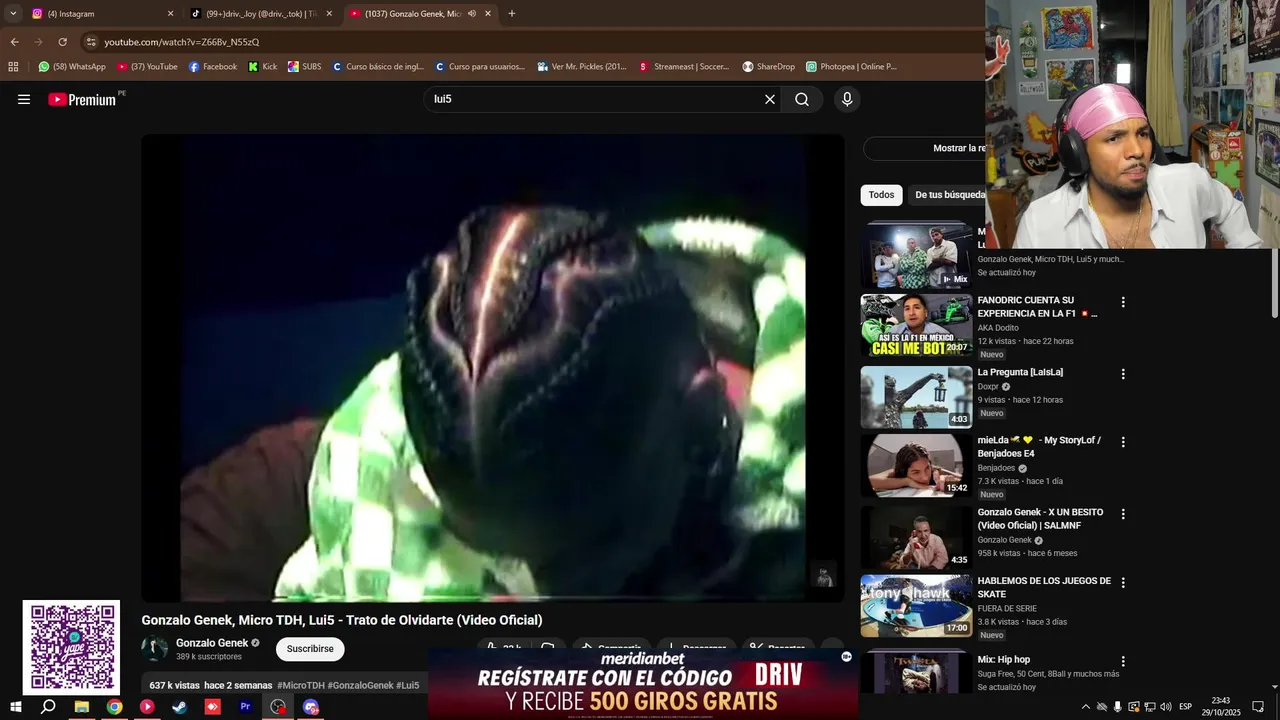1280x720 pixels.
Task: Go back in browser history
Action: click(x=14, y=42)
